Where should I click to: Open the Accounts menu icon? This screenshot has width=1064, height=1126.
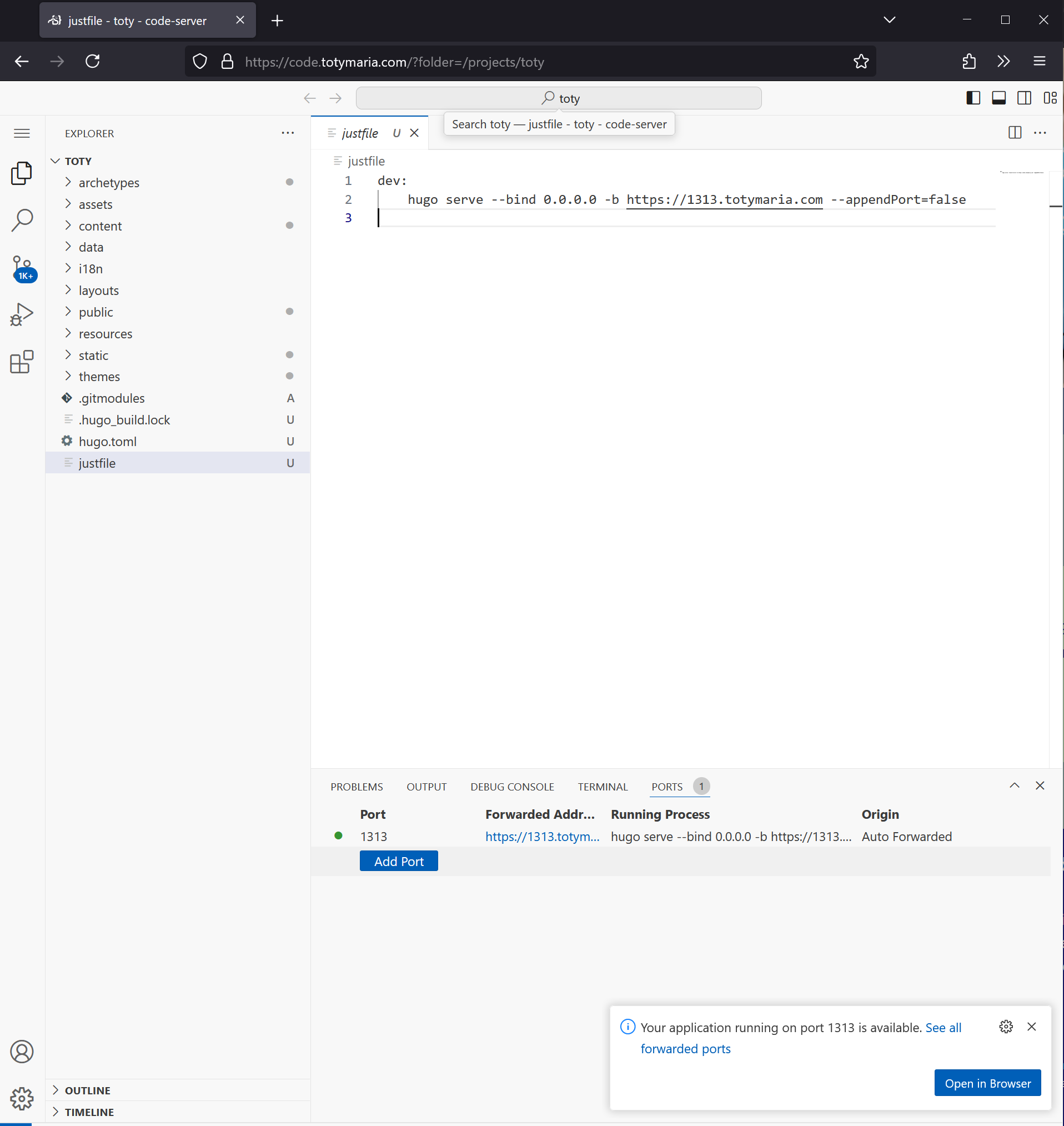pos(22,1051)
